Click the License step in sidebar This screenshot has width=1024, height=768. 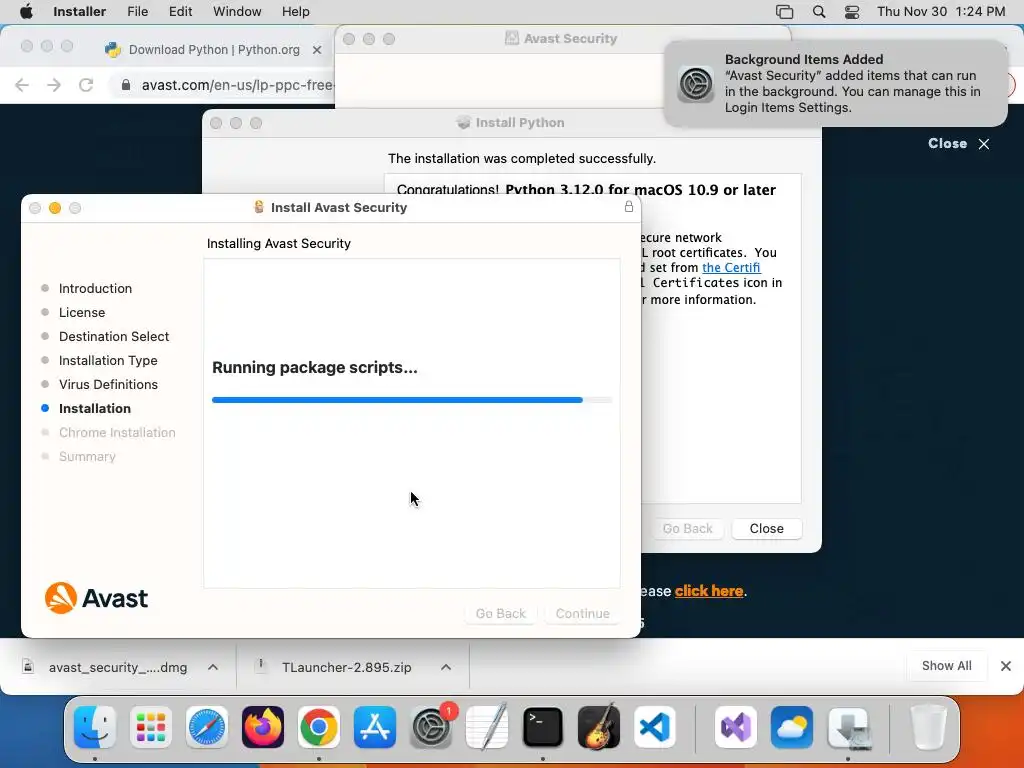[x=82, y=312]
